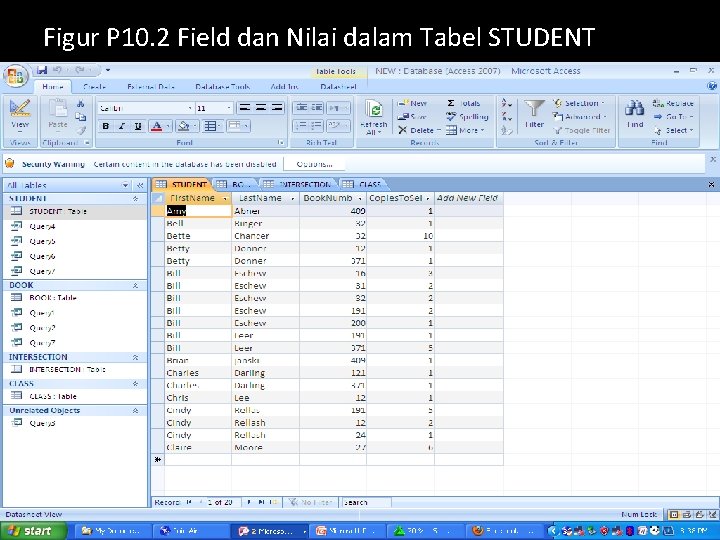
Task: Apply the red font color
Action: pyautogui.click(x=156, y=126)
